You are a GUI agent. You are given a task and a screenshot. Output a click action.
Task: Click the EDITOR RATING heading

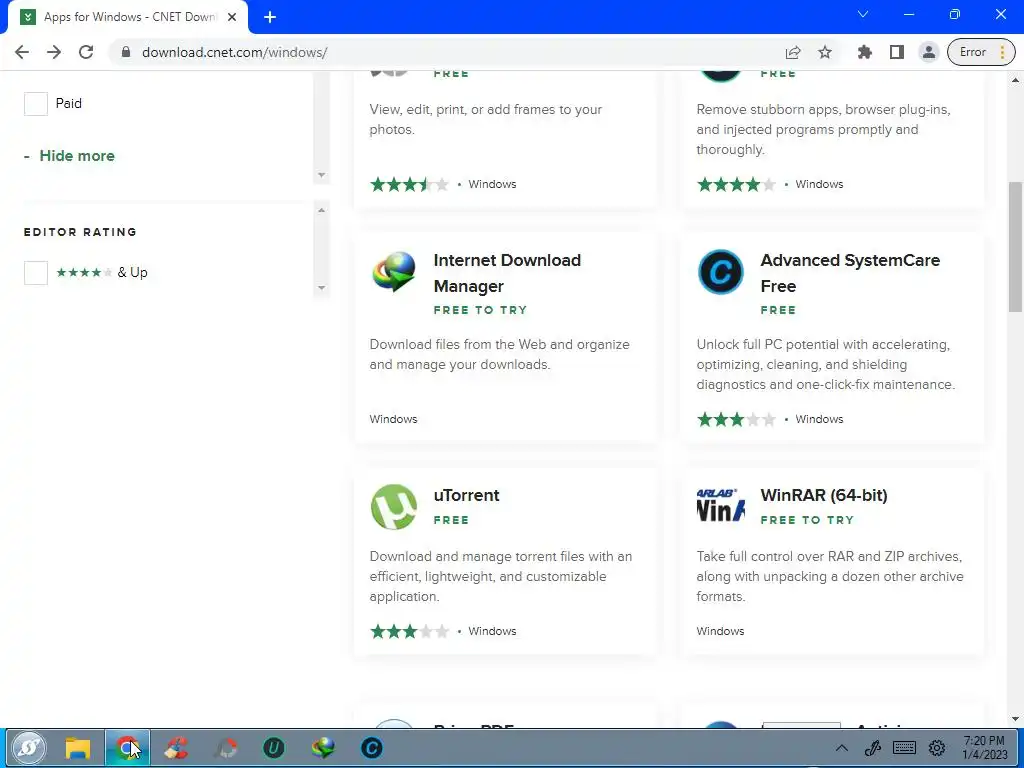(x=80, y=232)
